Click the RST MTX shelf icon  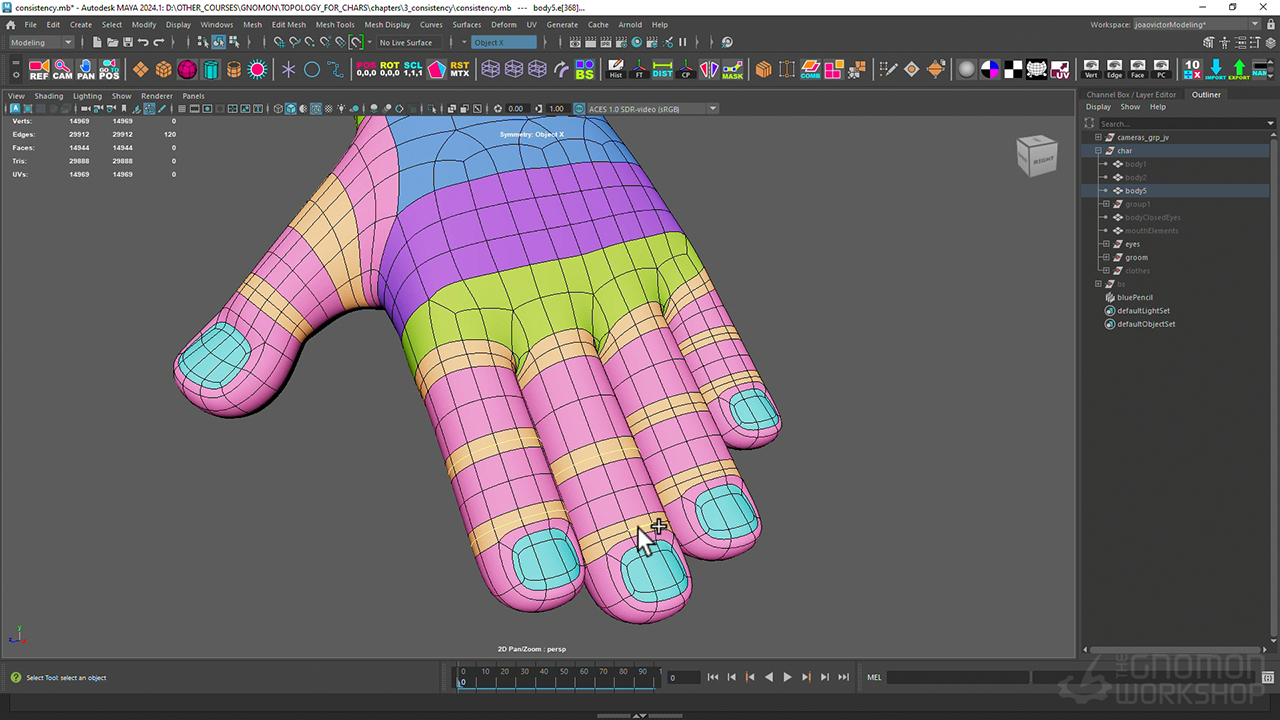click(x=459, y=69)
